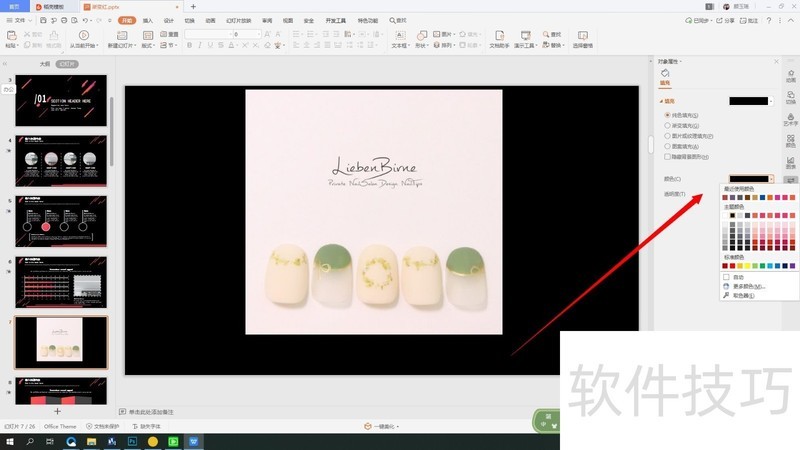Open the Transition side panel icon

pos(790,97)
